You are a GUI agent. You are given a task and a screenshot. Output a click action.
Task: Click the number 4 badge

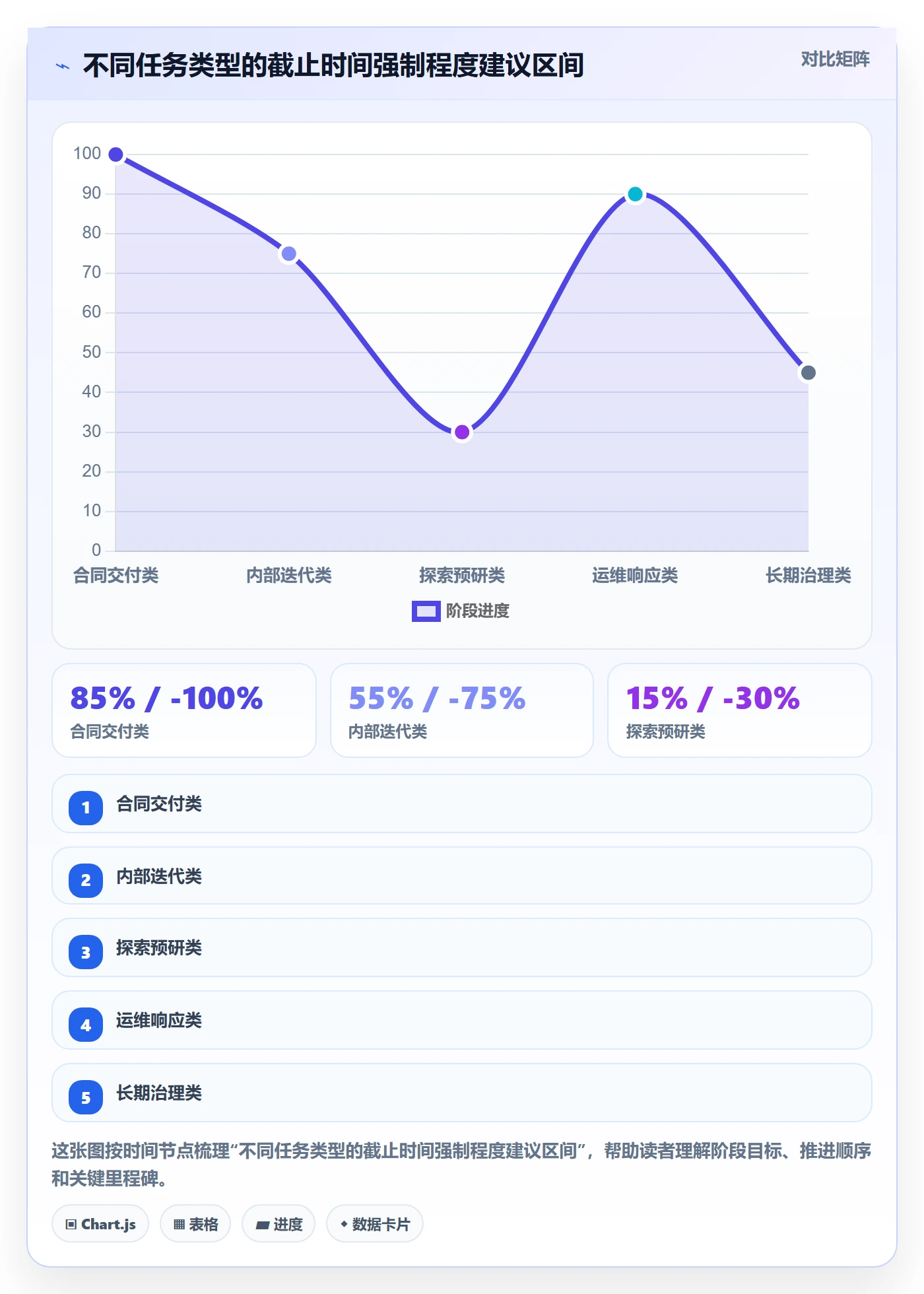(x=86, y=1025)
